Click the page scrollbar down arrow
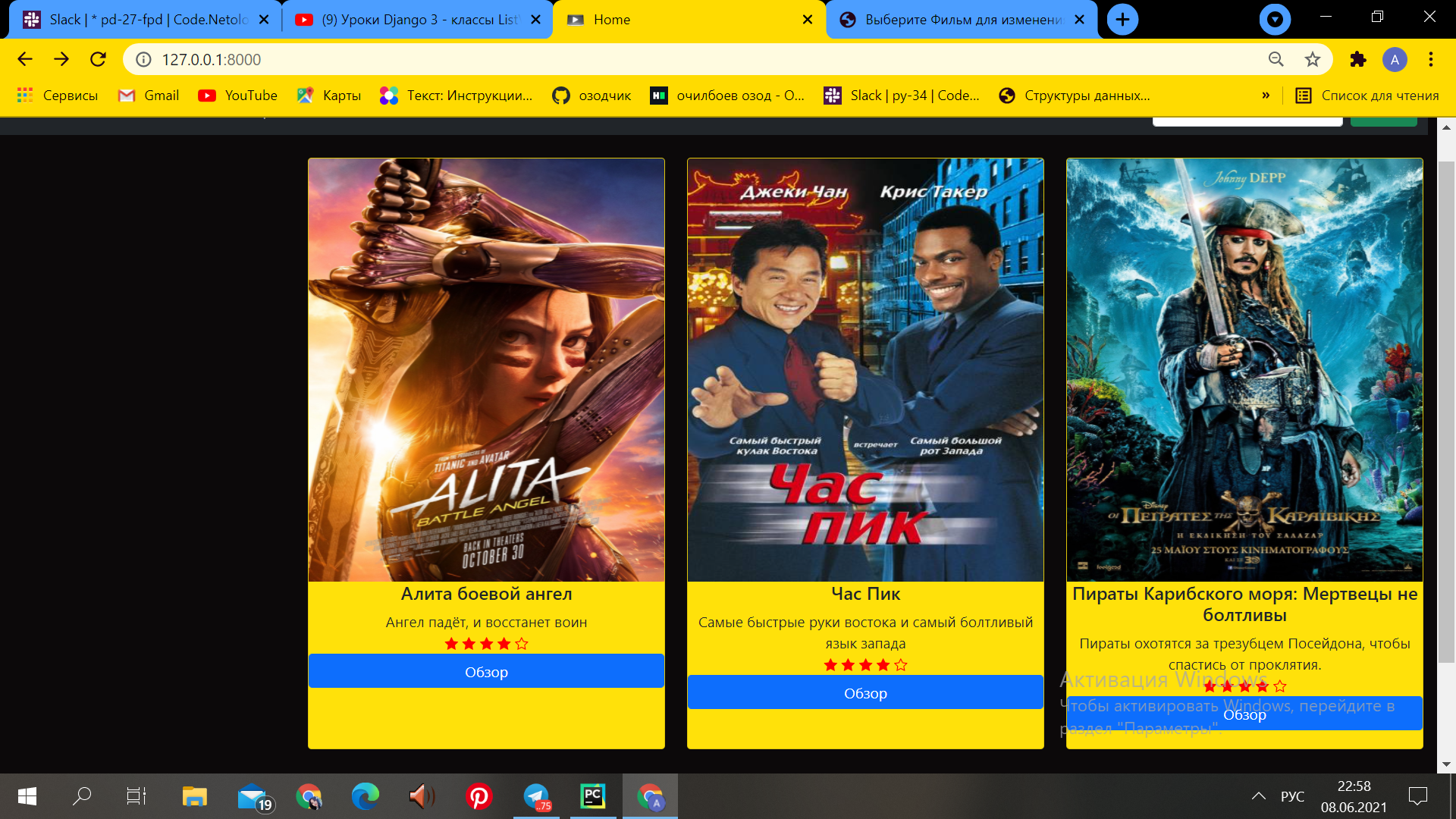 coord(1446,764)
